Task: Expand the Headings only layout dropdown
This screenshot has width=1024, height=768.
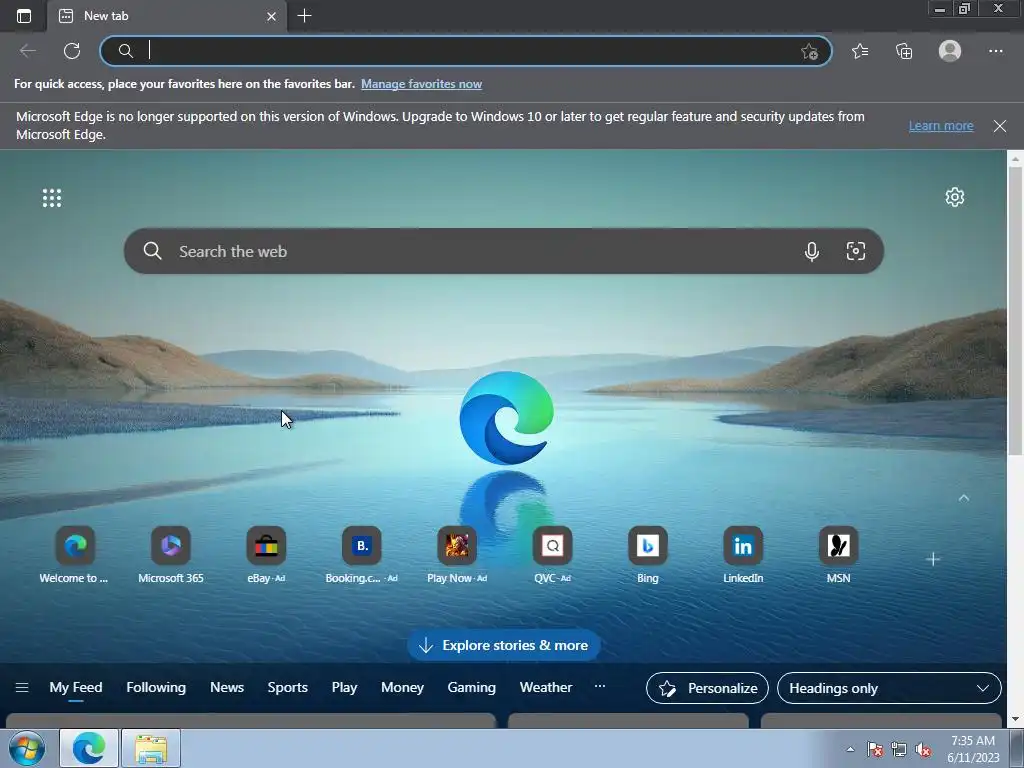Action: coord(889,688)
